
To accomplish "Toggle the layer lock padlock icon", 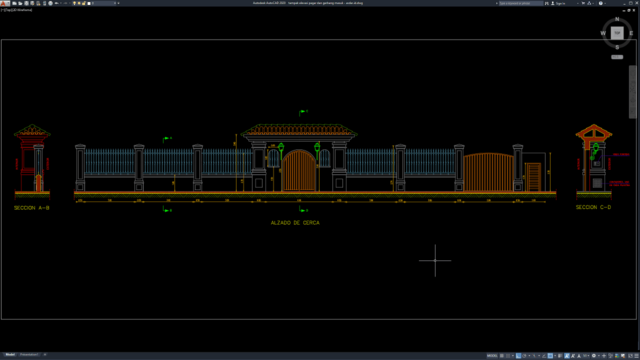I will (84, 3).
